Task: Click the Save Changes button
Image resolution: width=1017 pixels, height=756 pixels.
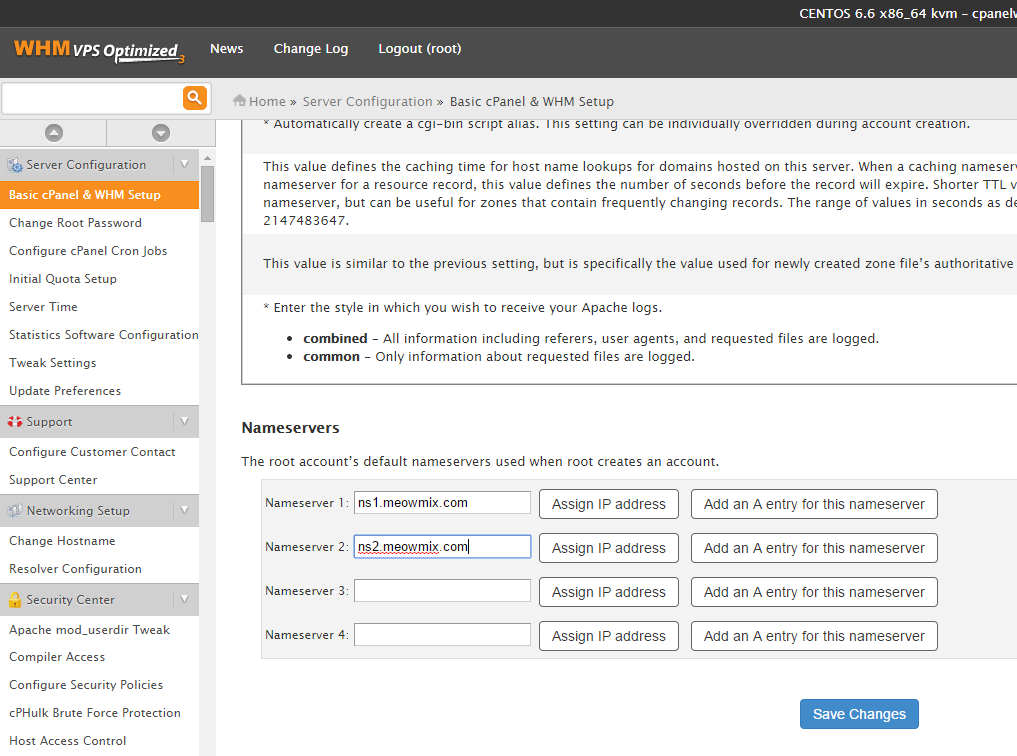Action: 859,714
